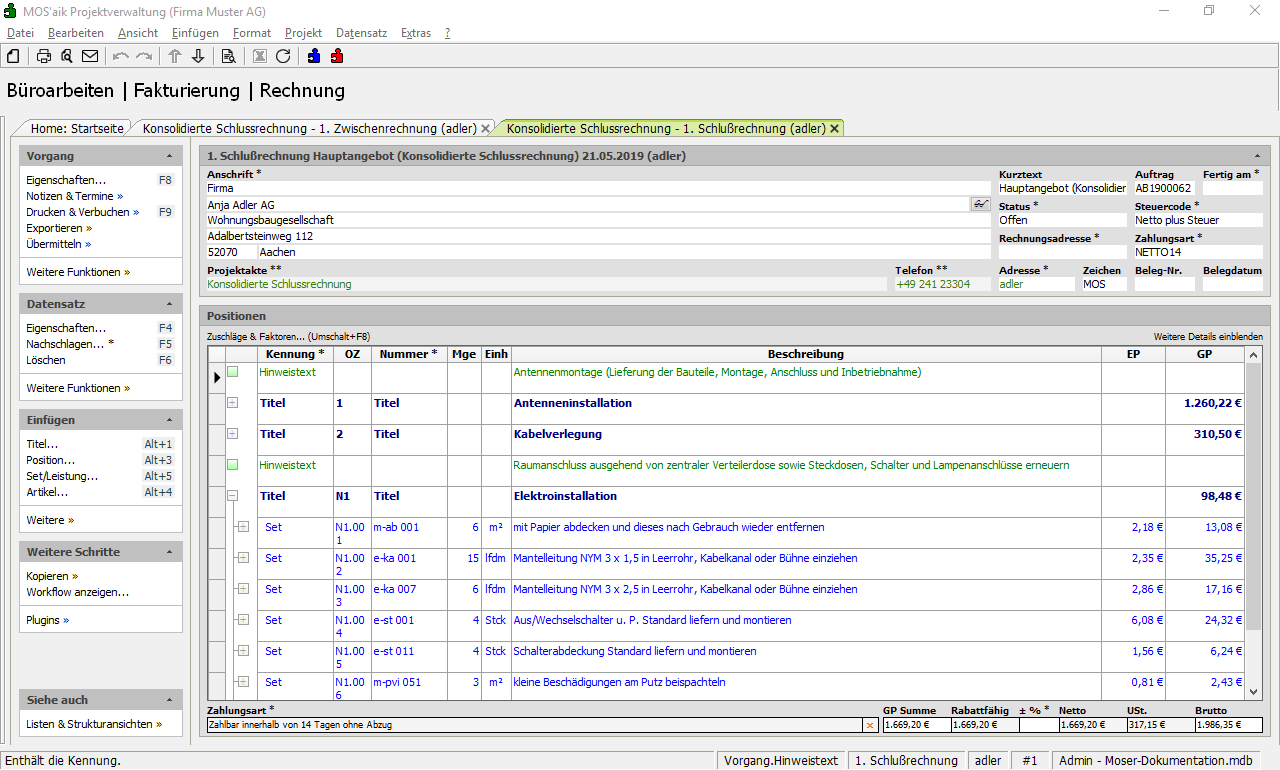Open the Projekt menu
This screenshot has width=1280, height=770.
(x=303, y=33)
